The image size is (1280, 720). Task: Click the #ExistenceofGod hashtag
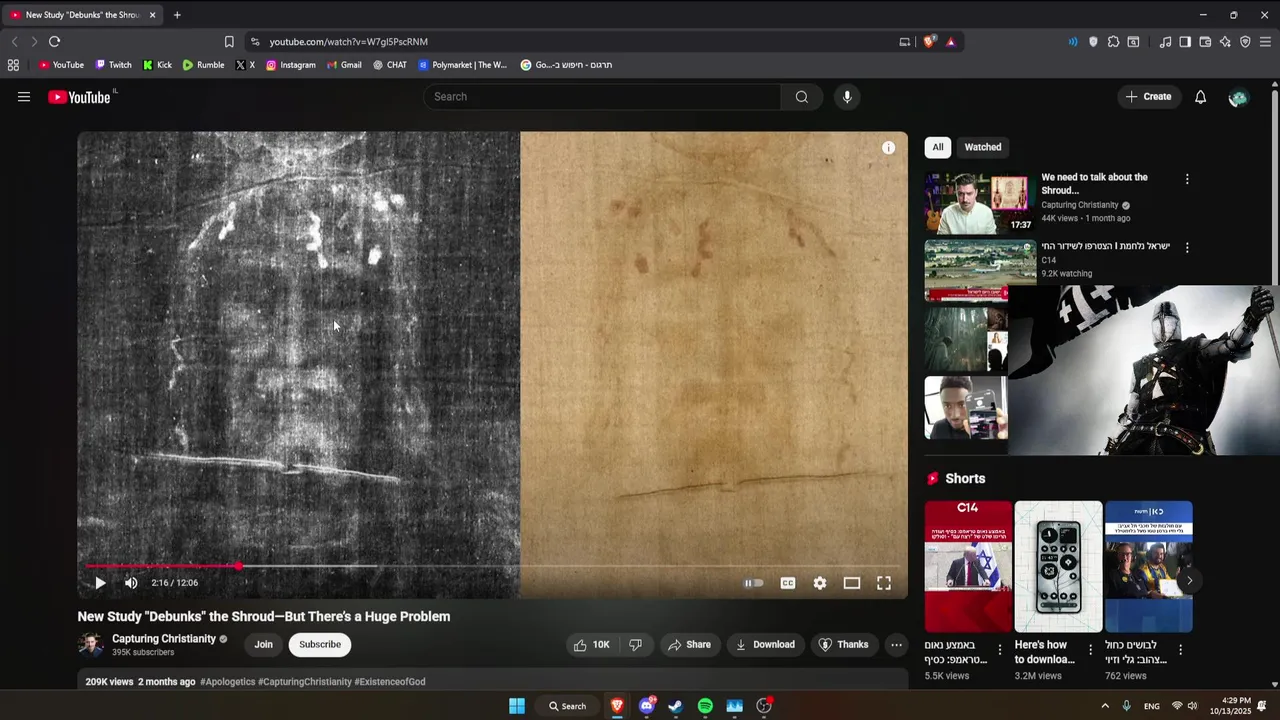(x=390, y=682)
